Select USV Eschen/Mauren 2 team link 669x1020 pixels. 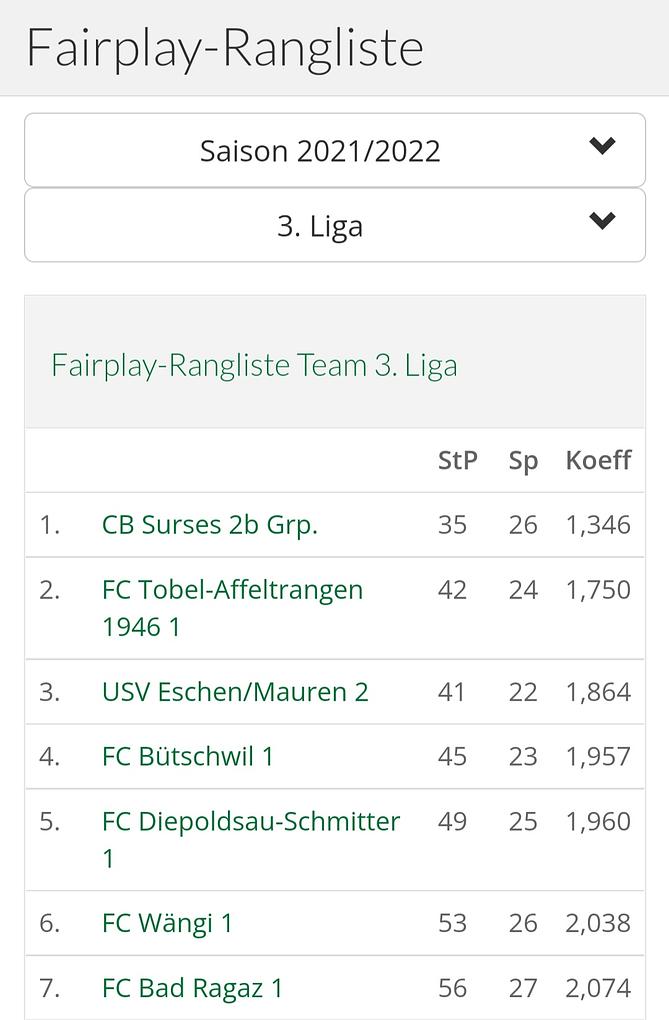(235, 692)
